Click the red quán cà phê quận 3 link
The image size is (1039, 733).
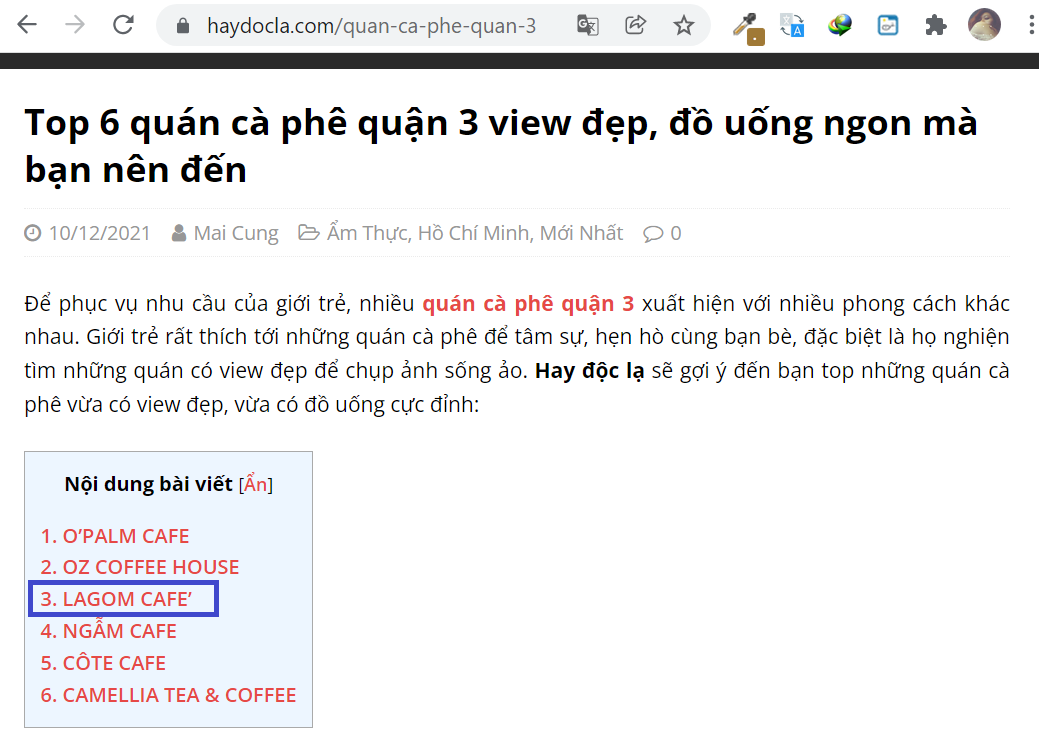[x=528, y=304]
